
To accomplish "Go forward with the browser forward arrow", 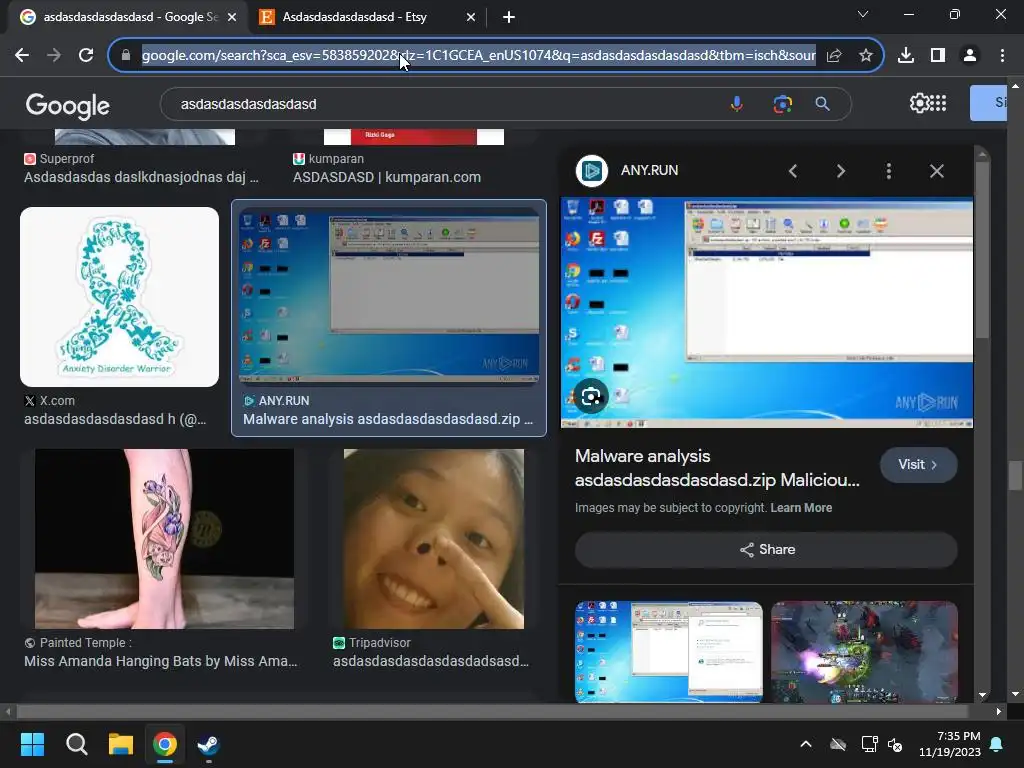I will [54, 56].
